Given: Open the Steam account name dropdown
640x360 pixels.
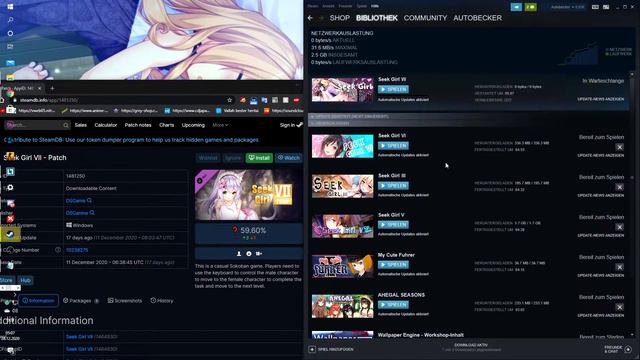Looking at the screenshot, I should tap(567, 7).
